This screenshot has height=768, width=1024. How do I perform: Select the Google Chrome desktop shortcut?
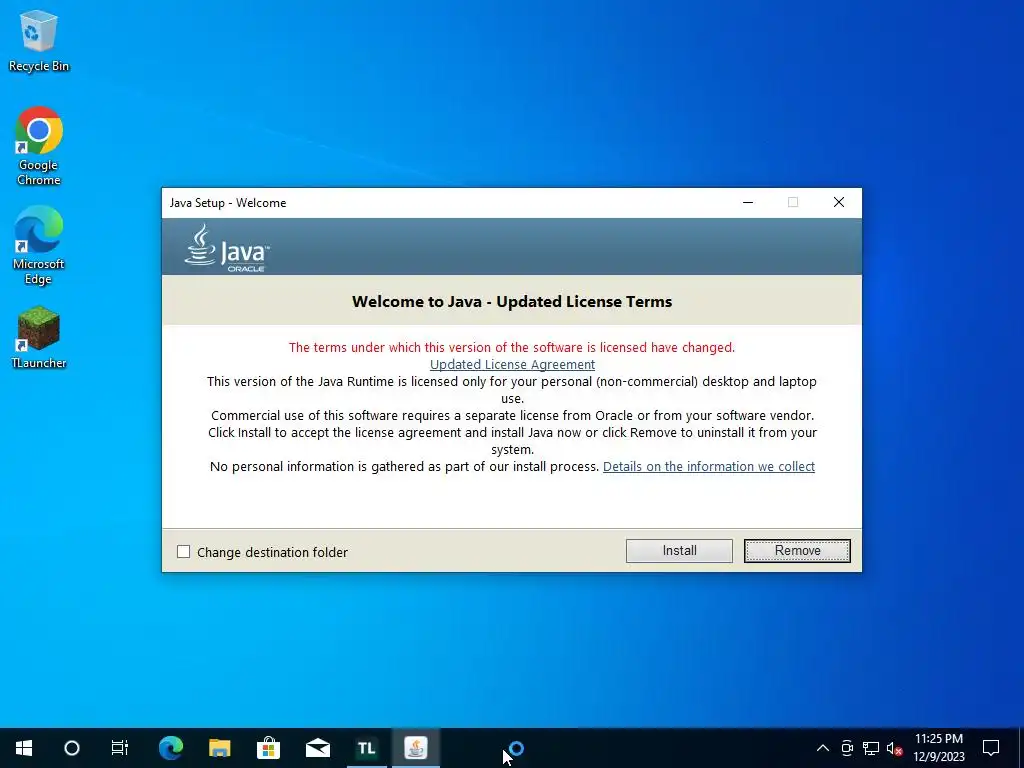pyautogui.click(x=39, y=146)
